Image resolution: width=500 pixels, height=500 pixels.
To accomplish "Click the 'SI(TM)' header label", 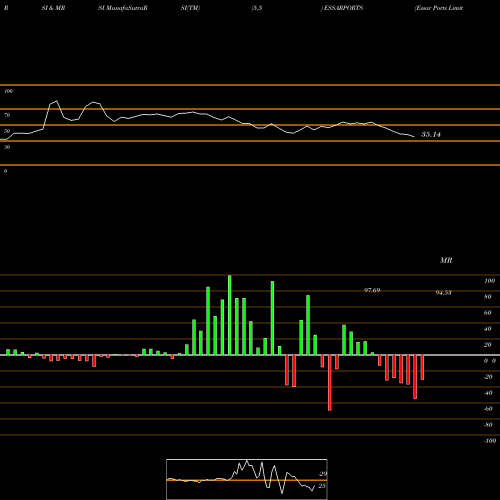I will click(x=190, y=8).
